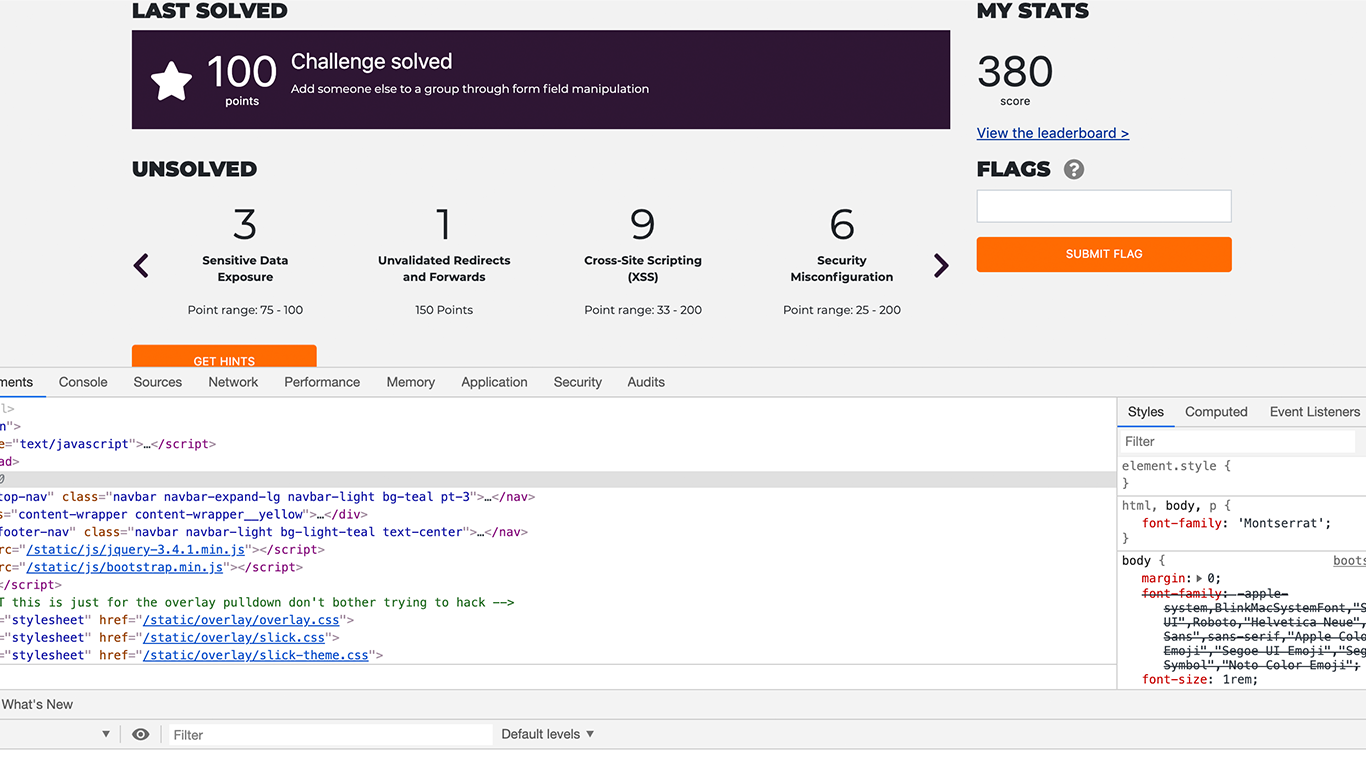Open the Event Listeners pane tab

(x=1315, y=412)
